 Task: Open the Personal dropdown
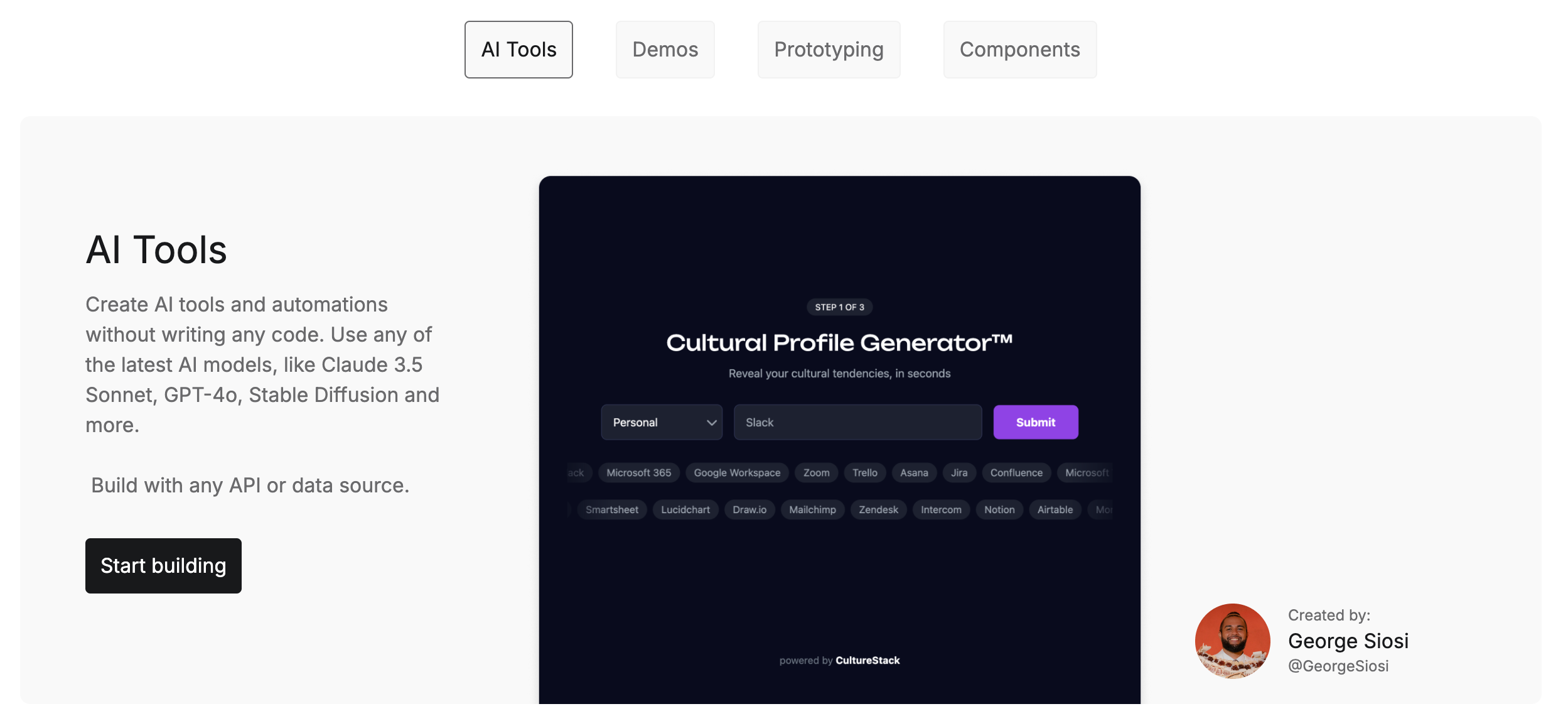point(662,422)
